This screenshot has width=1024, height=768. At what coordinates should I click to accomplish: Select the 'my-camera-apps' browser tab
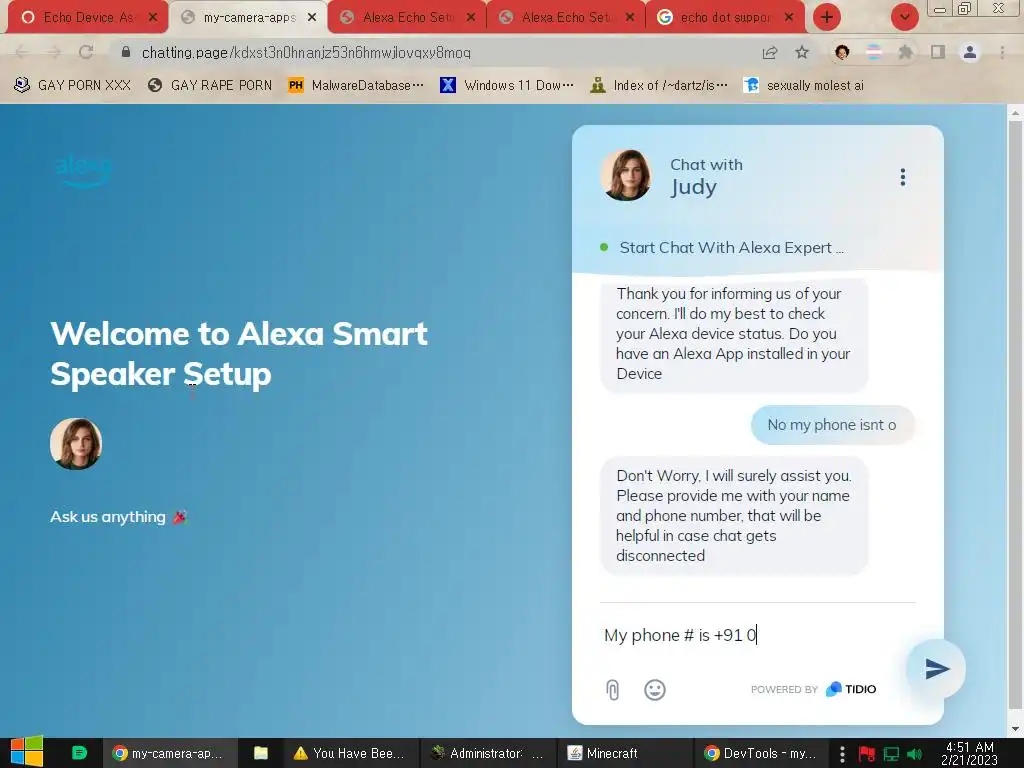point(248,18)
